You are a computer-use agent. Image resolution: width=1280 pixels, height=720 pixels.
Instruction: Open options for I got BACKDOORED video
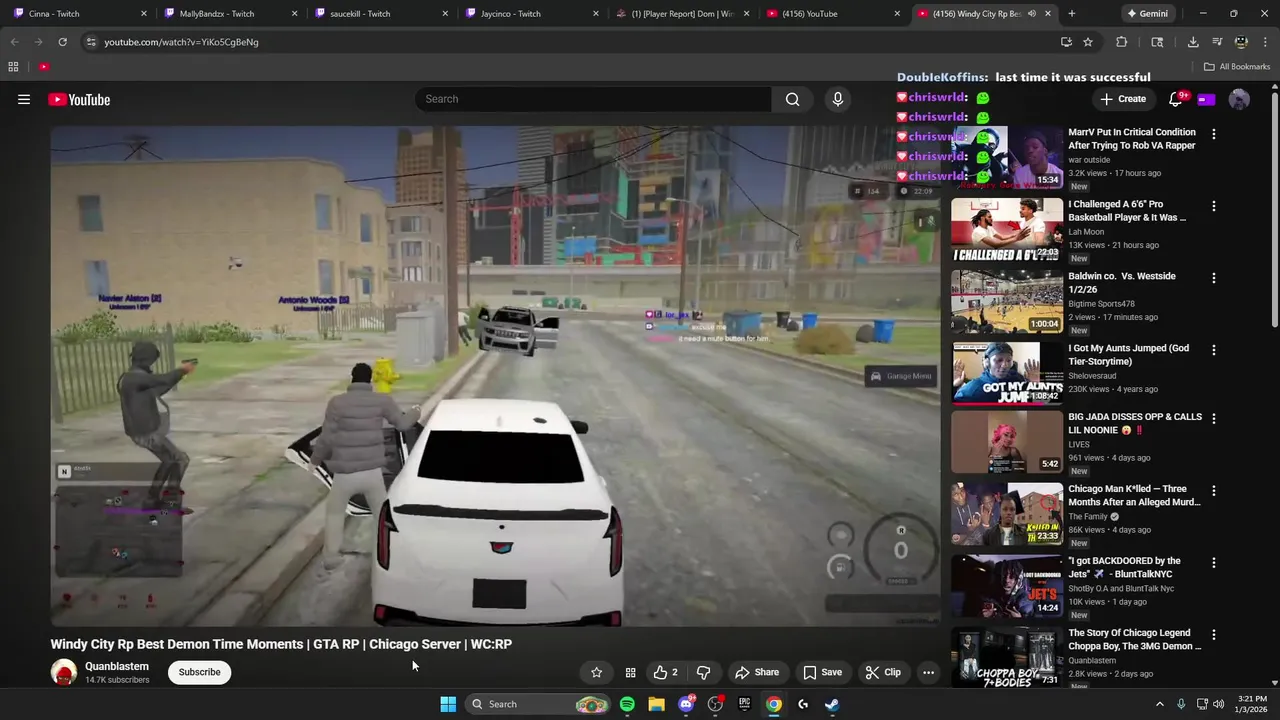pyautogui.click(x=1214, y=563)
